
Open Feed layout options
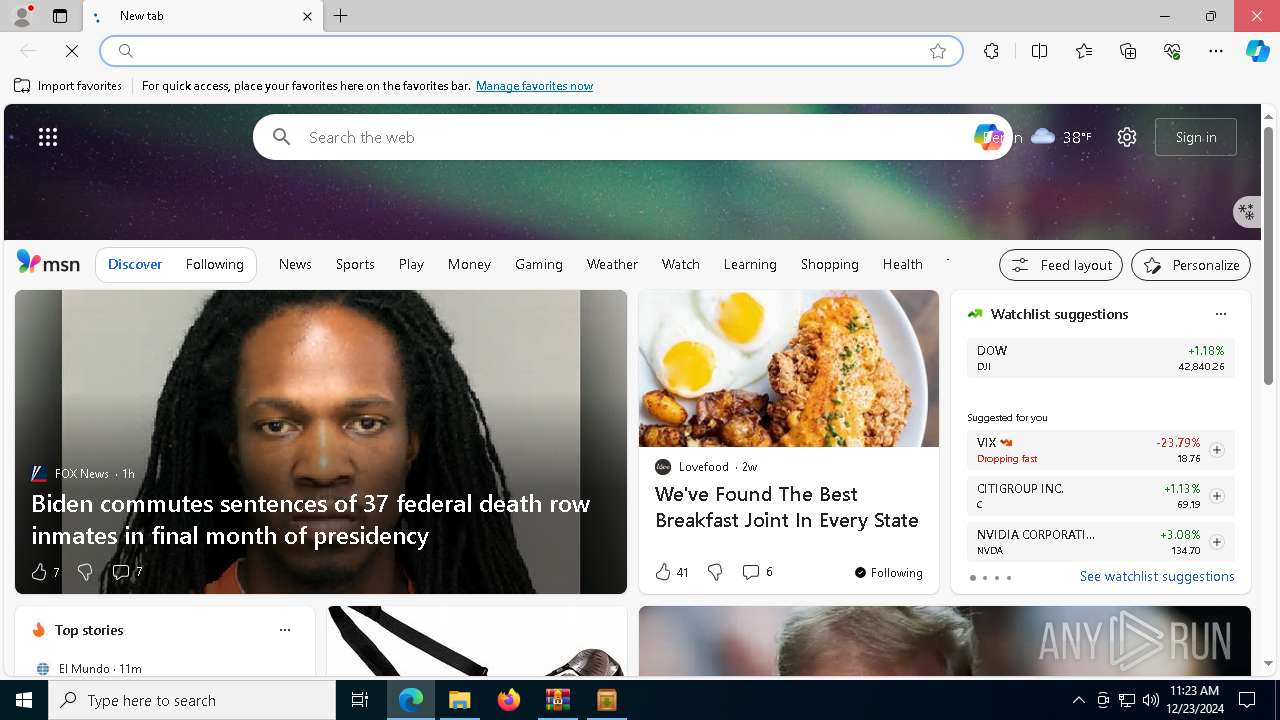pos(1061,265)
